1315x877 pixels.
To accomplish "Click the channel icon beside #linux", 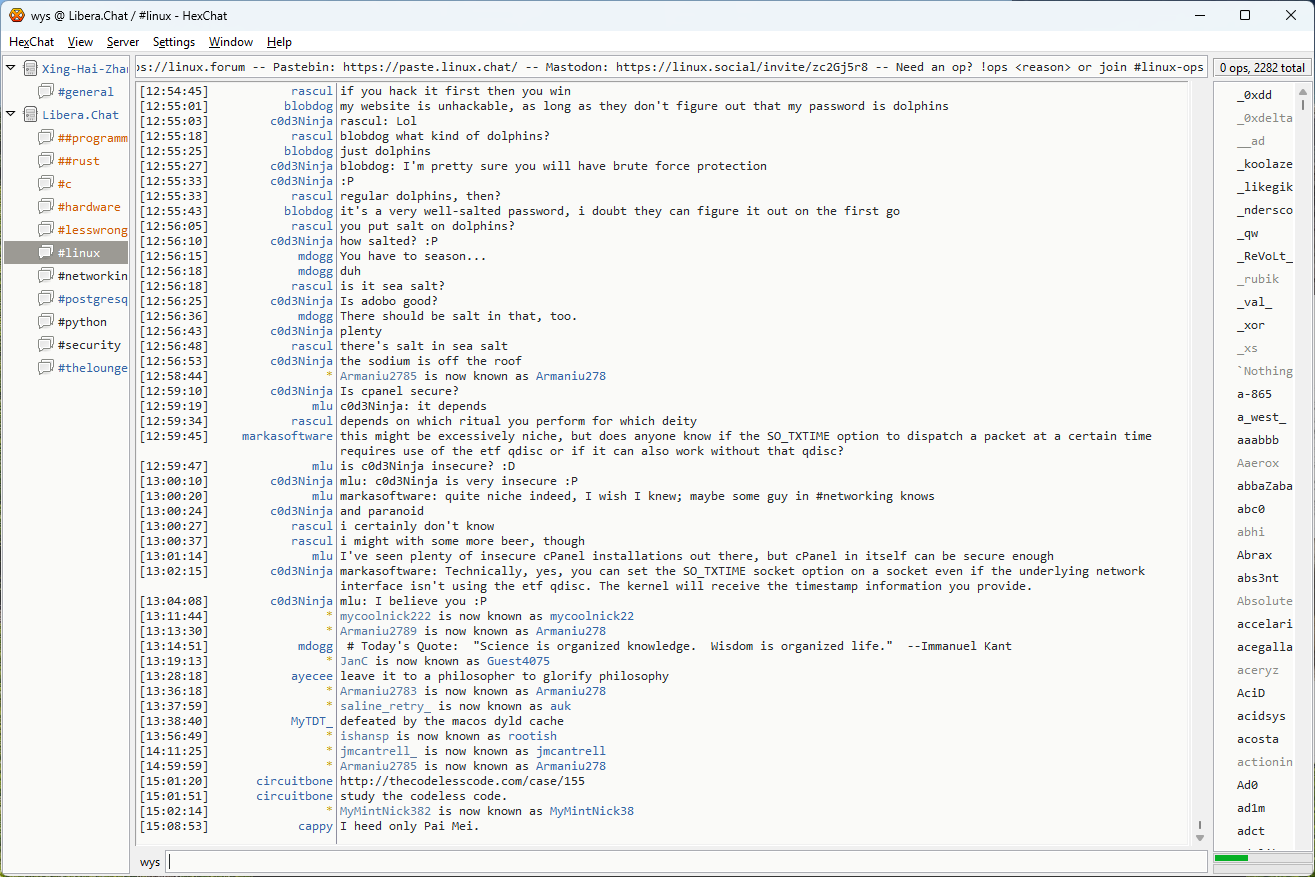I will 46,253.
